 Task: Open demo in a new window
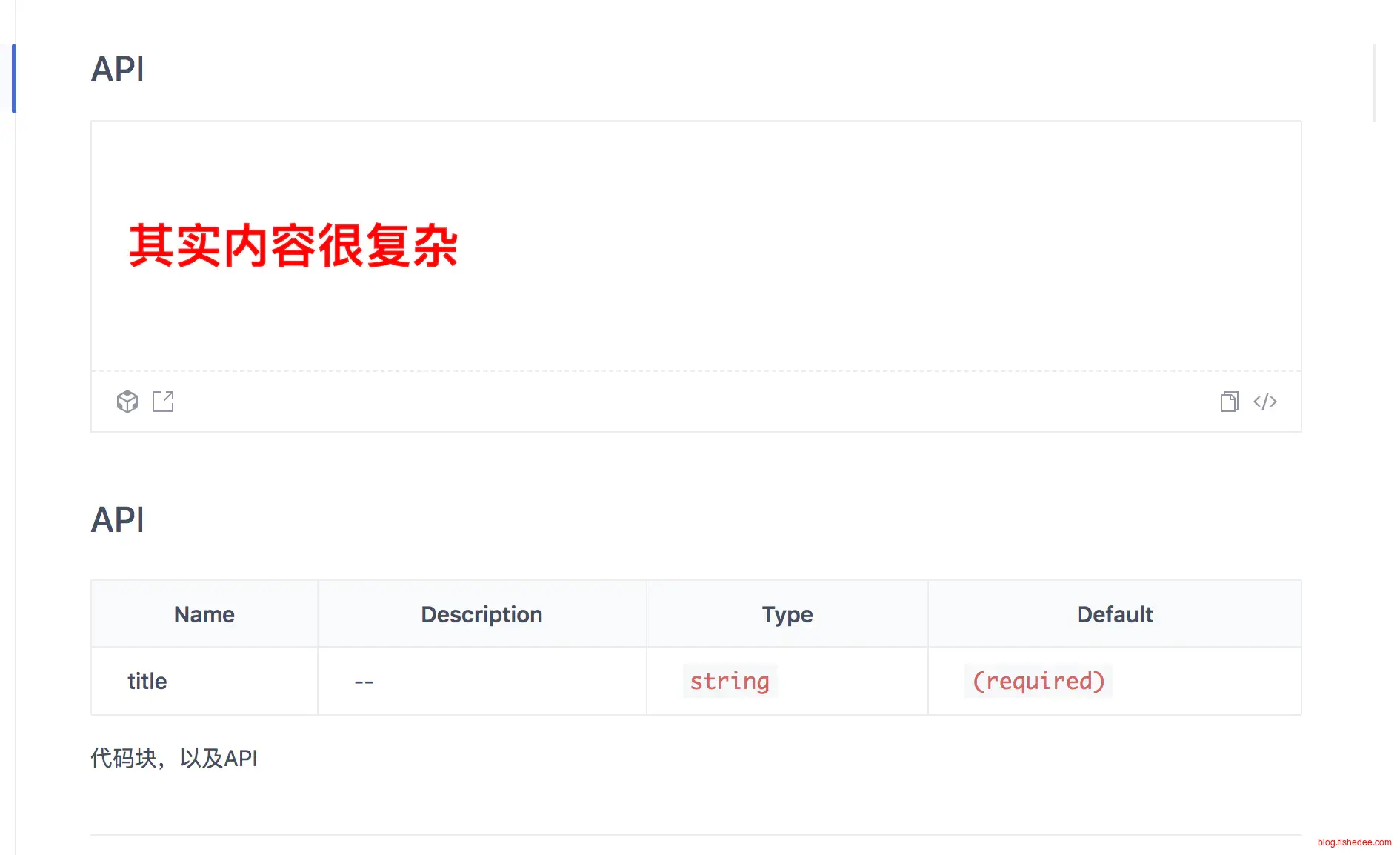163,402
